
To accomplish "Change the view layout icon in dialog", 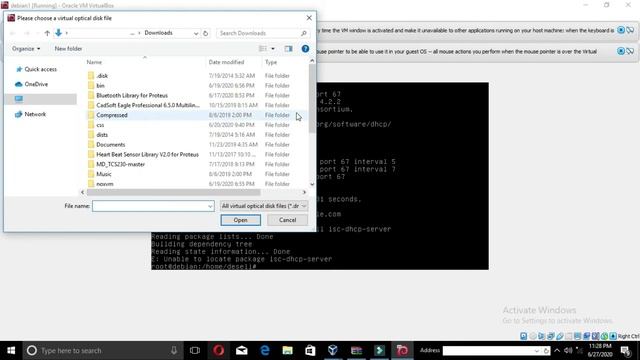I will (263, 49).
